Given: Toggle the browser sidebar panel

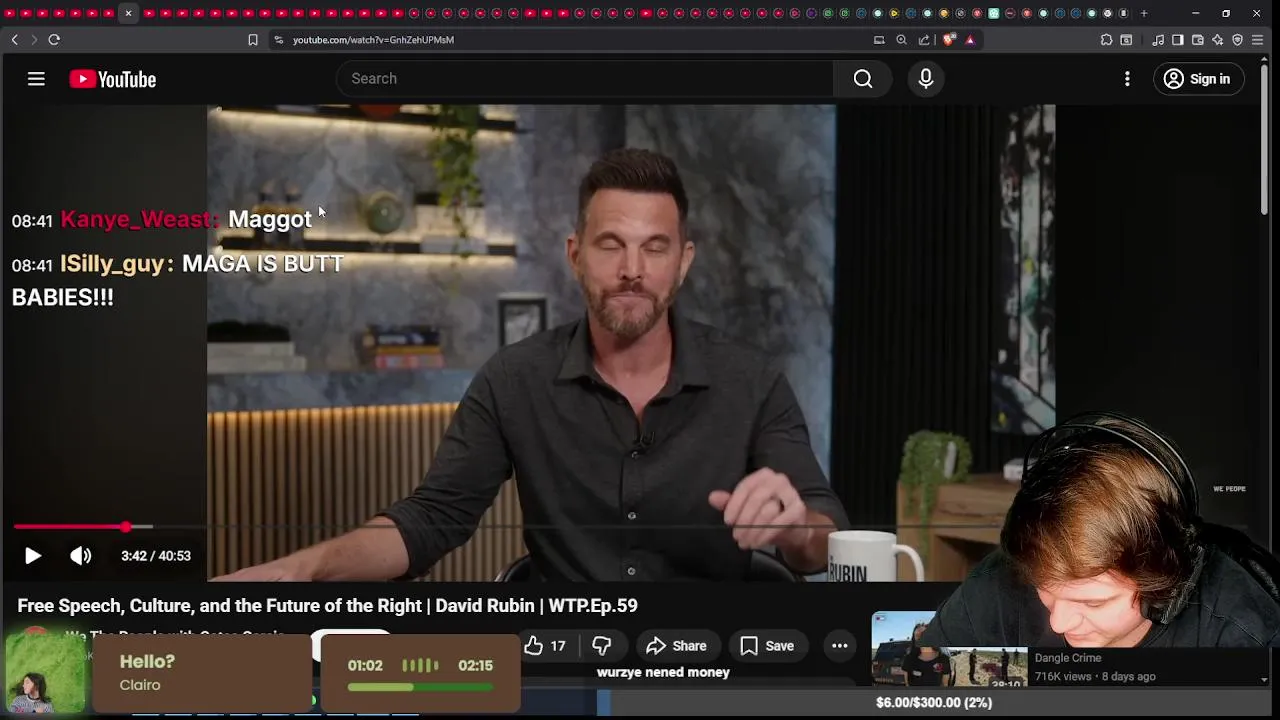Looking at the screenshot, I should [1178, 40].
